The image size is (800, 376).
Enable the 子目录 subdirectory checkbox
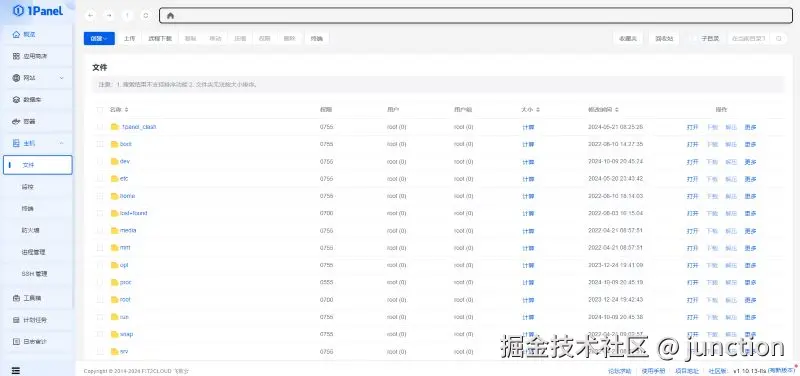(x=693, y=38)
